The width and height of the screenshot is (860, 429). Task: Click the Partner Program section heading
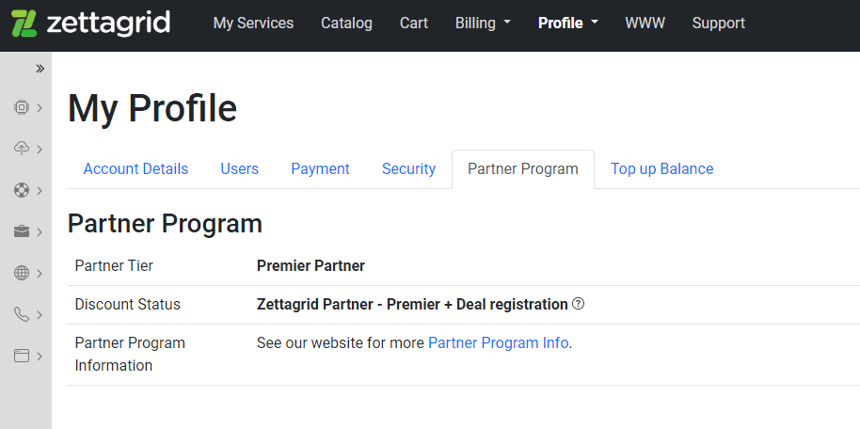pyautogui.click(x=165, y=224)
